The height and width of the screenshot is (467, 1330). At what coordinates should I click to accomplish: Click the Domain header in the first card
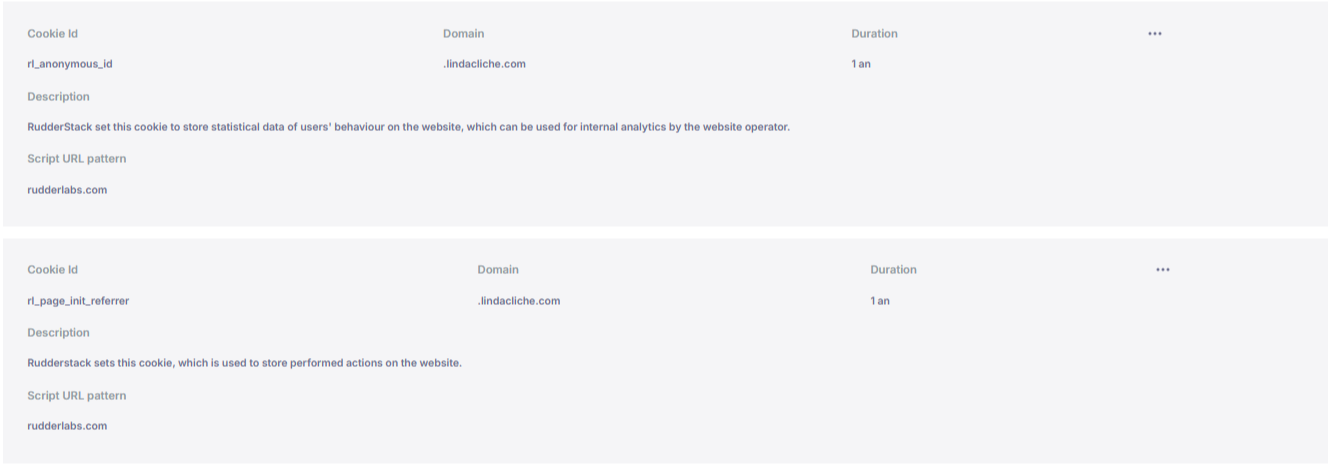pyautogui.click(x=463, y=34)
